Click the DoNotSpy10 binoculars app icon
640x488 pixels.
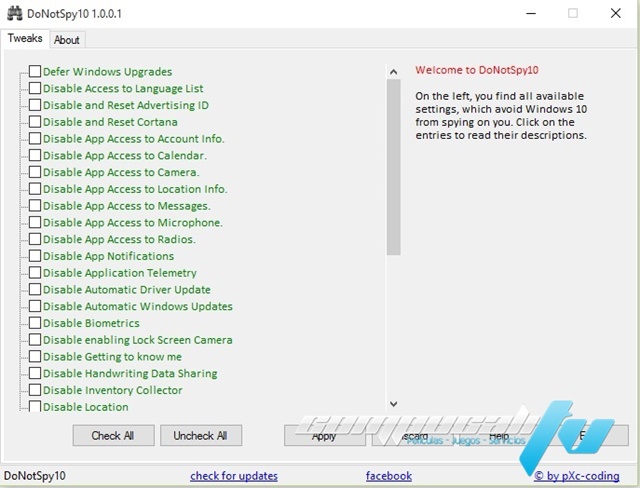[x=15, y=13]
